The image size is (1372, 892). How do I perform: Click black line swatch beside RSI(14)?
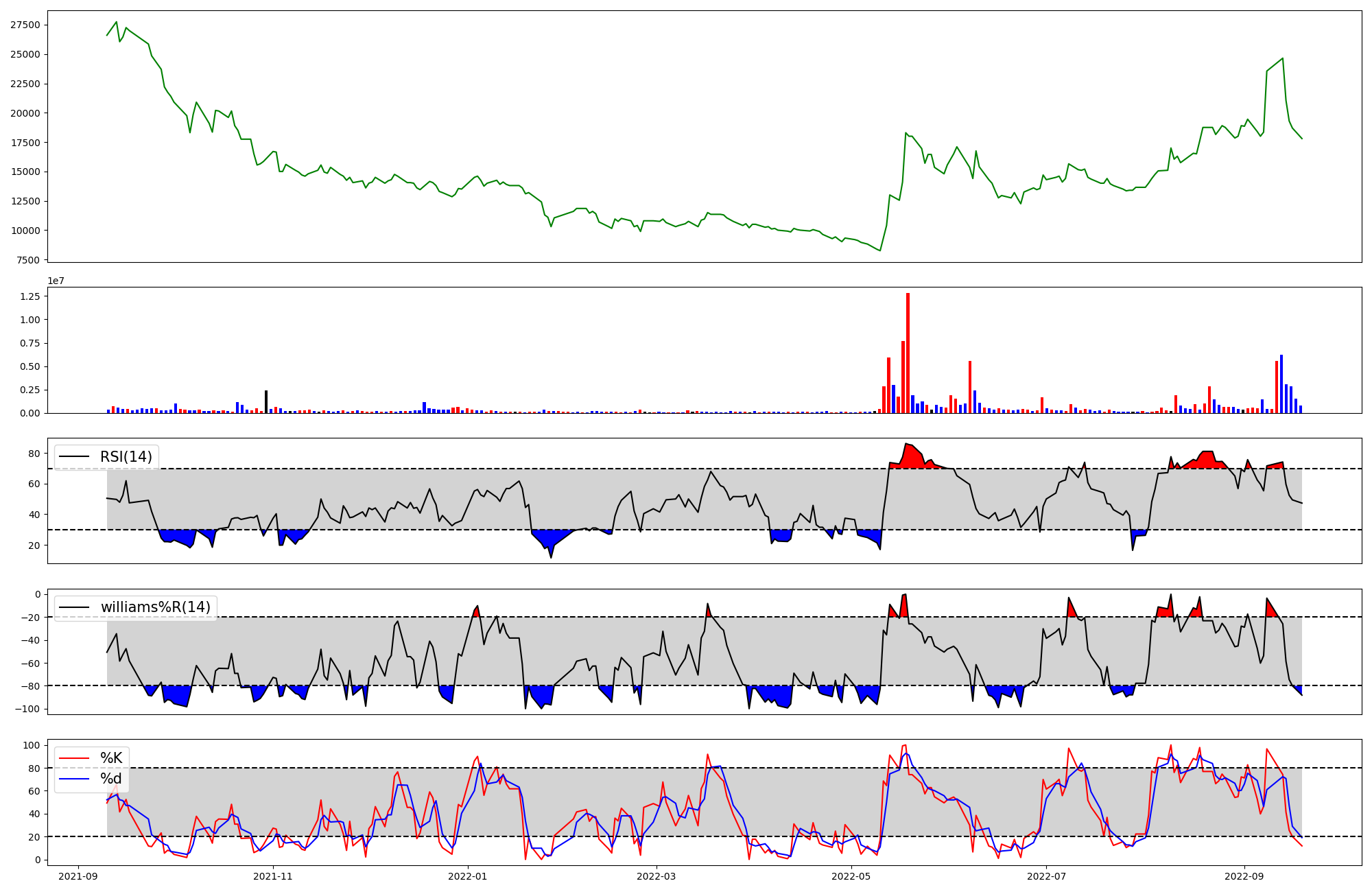coord(74,457)
